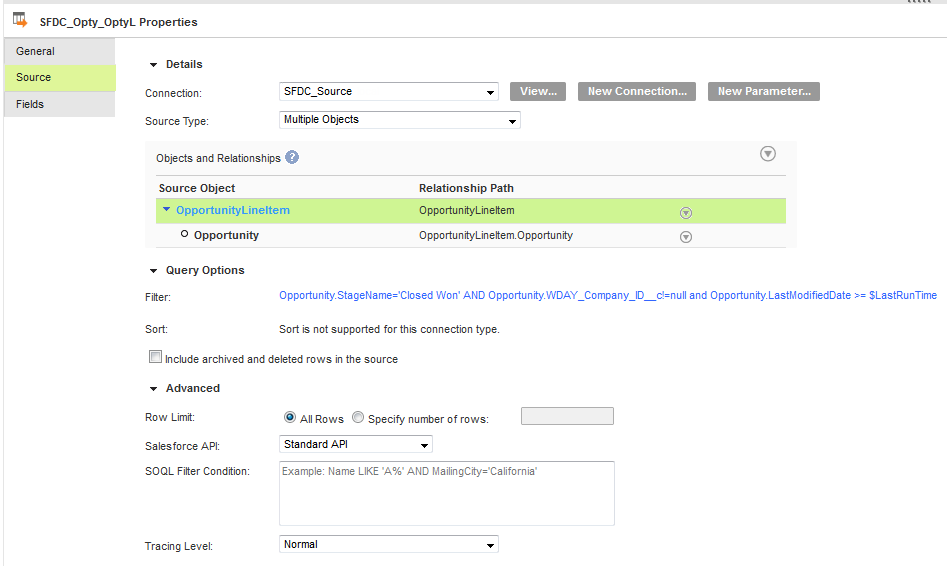Screen dimensions: 947x566
Task: Select the All Rows radio button
Action: (x=290, y=417)
